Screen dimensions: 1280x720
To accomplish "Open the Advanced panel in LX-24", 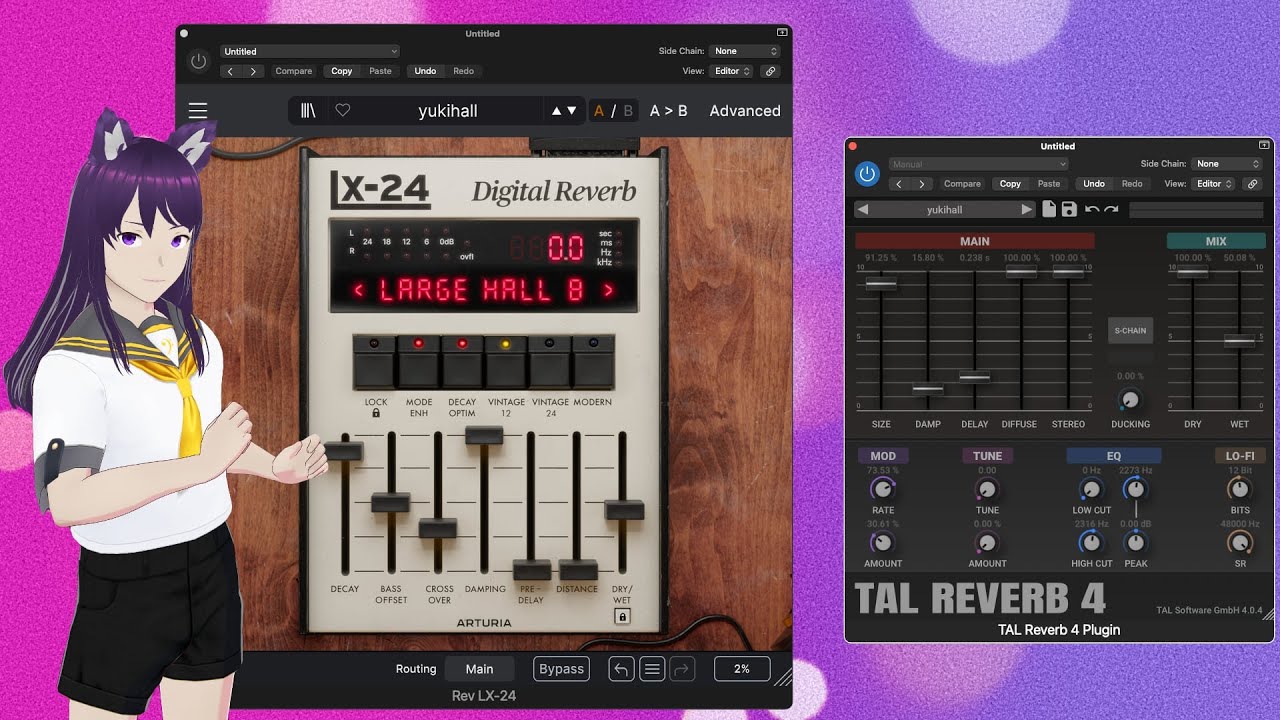I will (x=745, y=111).
